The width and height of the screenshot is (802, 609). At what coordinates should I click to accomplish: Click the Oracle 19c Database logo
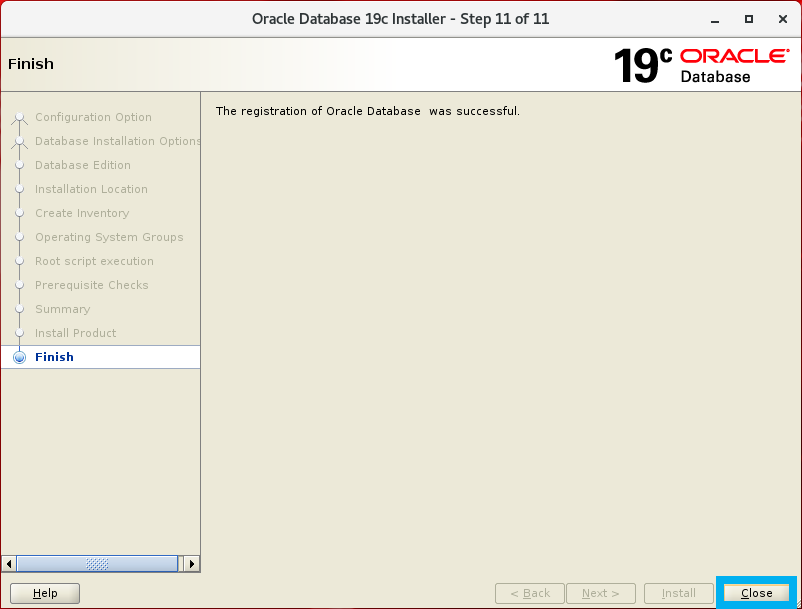pos(701,65)
